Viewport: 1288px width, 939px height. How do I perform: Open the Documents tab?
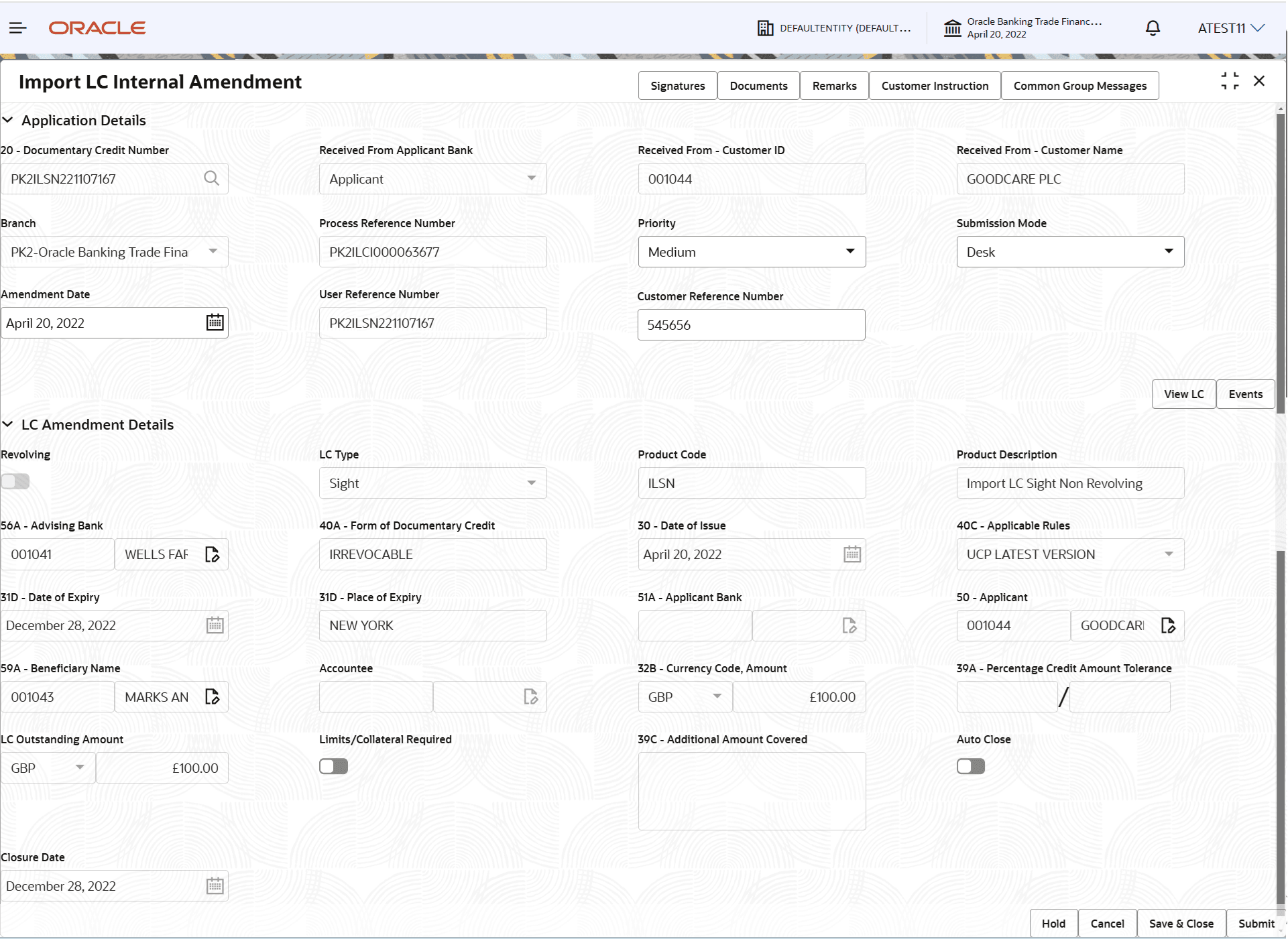point(758,86)
